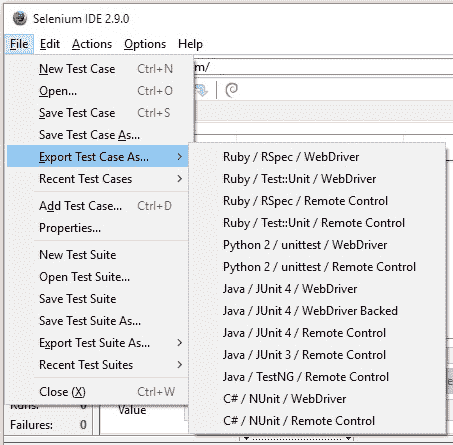Export as Ruby / Test::Unit / WebDriver
The height and width of the screenshot is (445, 453).
pos(317,179)
